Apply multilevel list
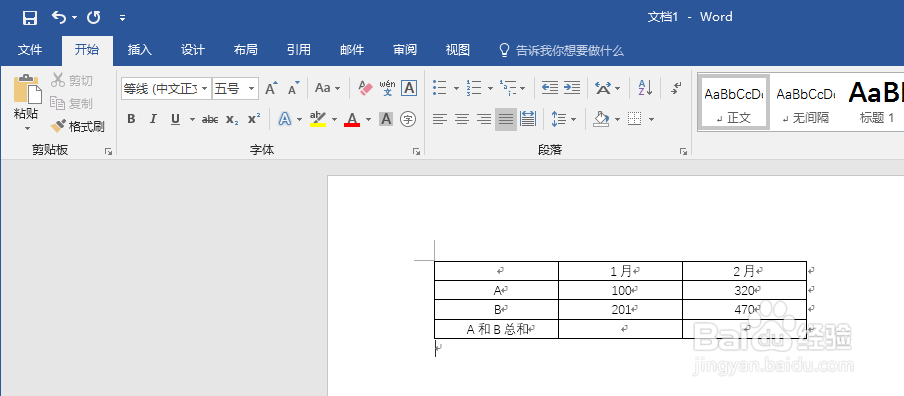The height and width of the screenshot is (396, 904). click(x=508, y=88)
